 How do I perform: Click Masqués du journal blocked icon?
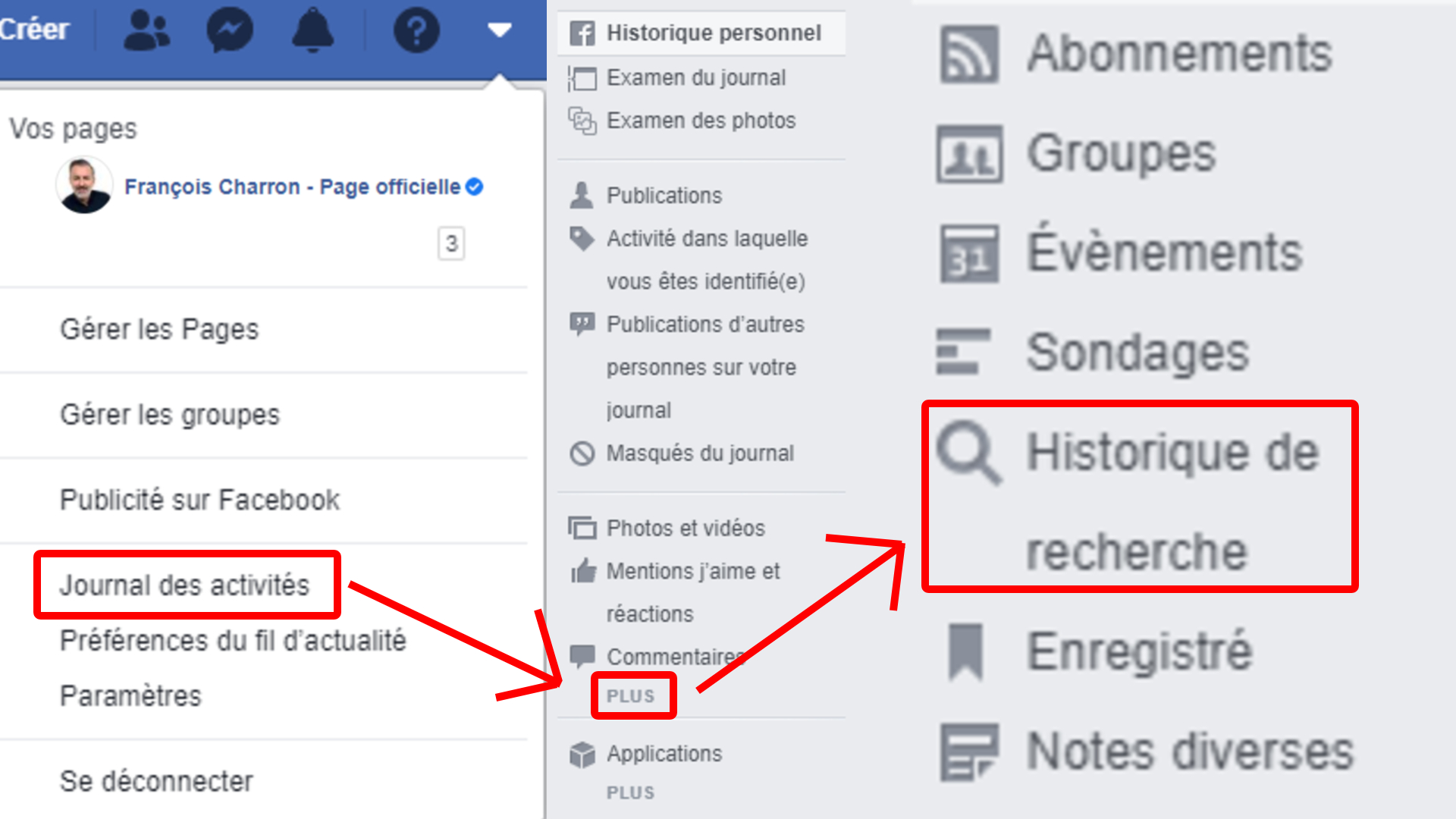point(582,453)
